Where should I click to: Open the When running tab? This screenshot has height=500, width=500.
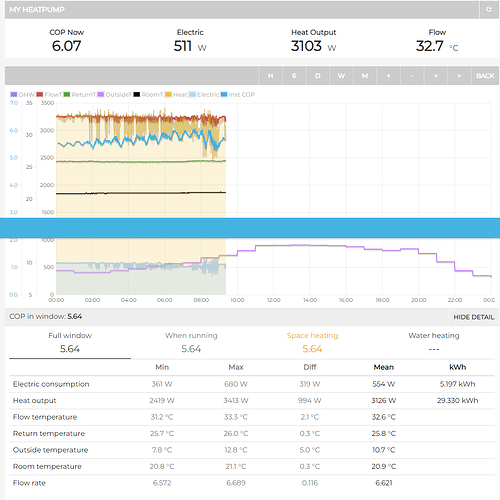pos(191,343)
